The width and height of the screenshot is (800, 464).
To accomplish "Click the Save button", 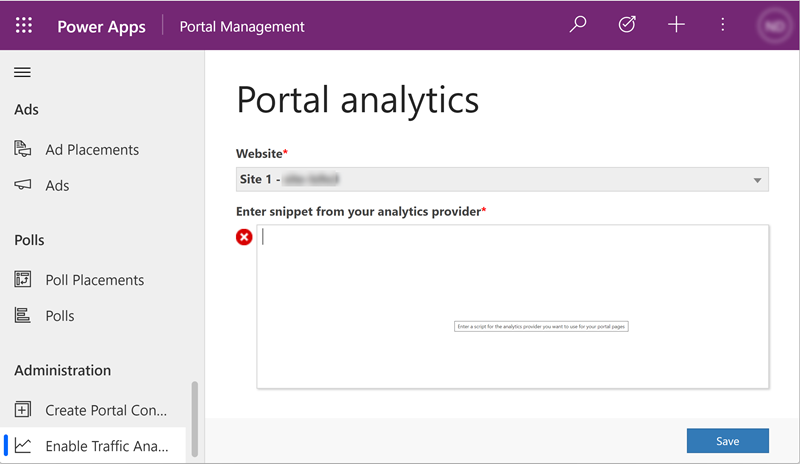I will tap(727, 441).
